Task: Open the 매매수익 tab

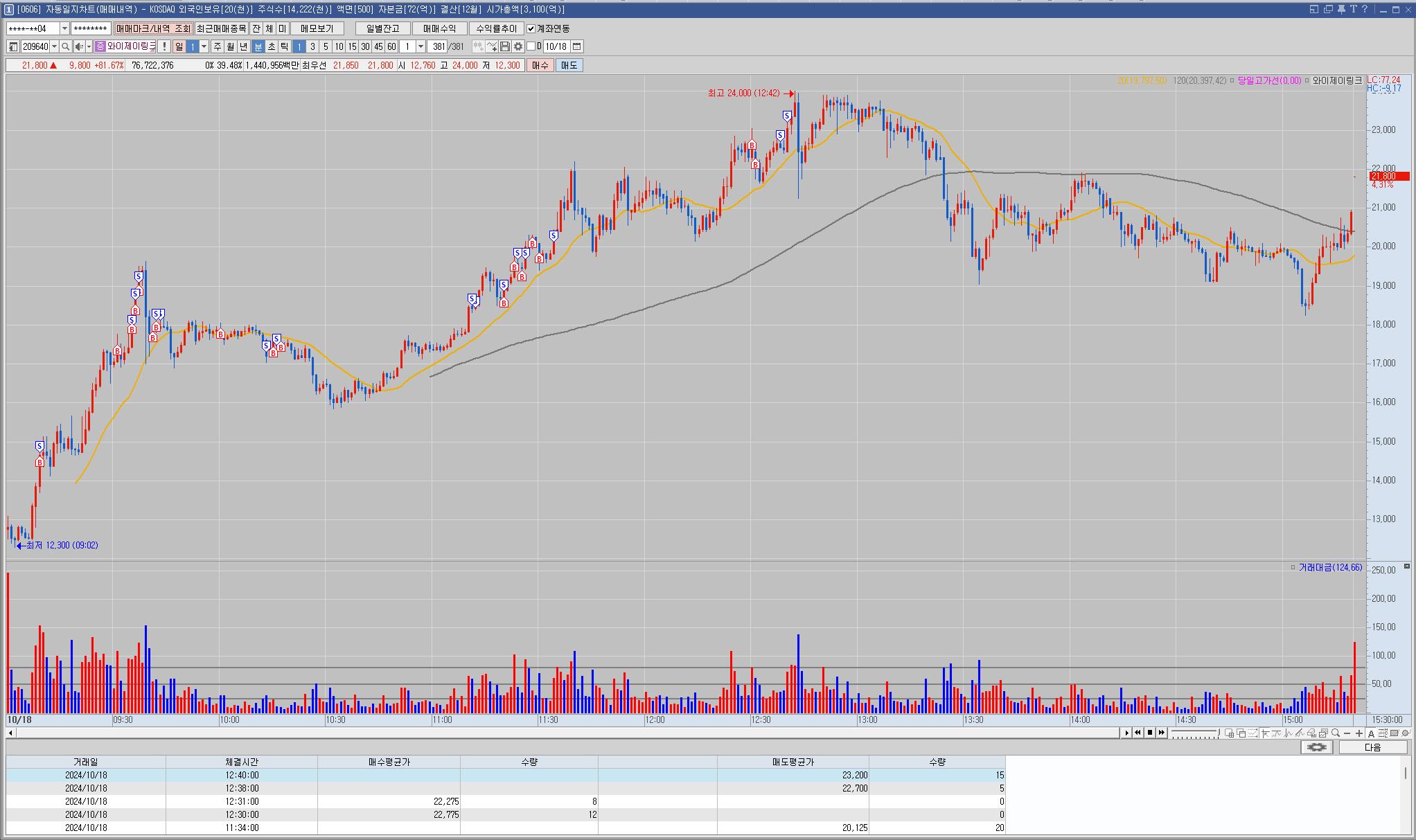Action: pyautogui.click(x=439, y=28)
